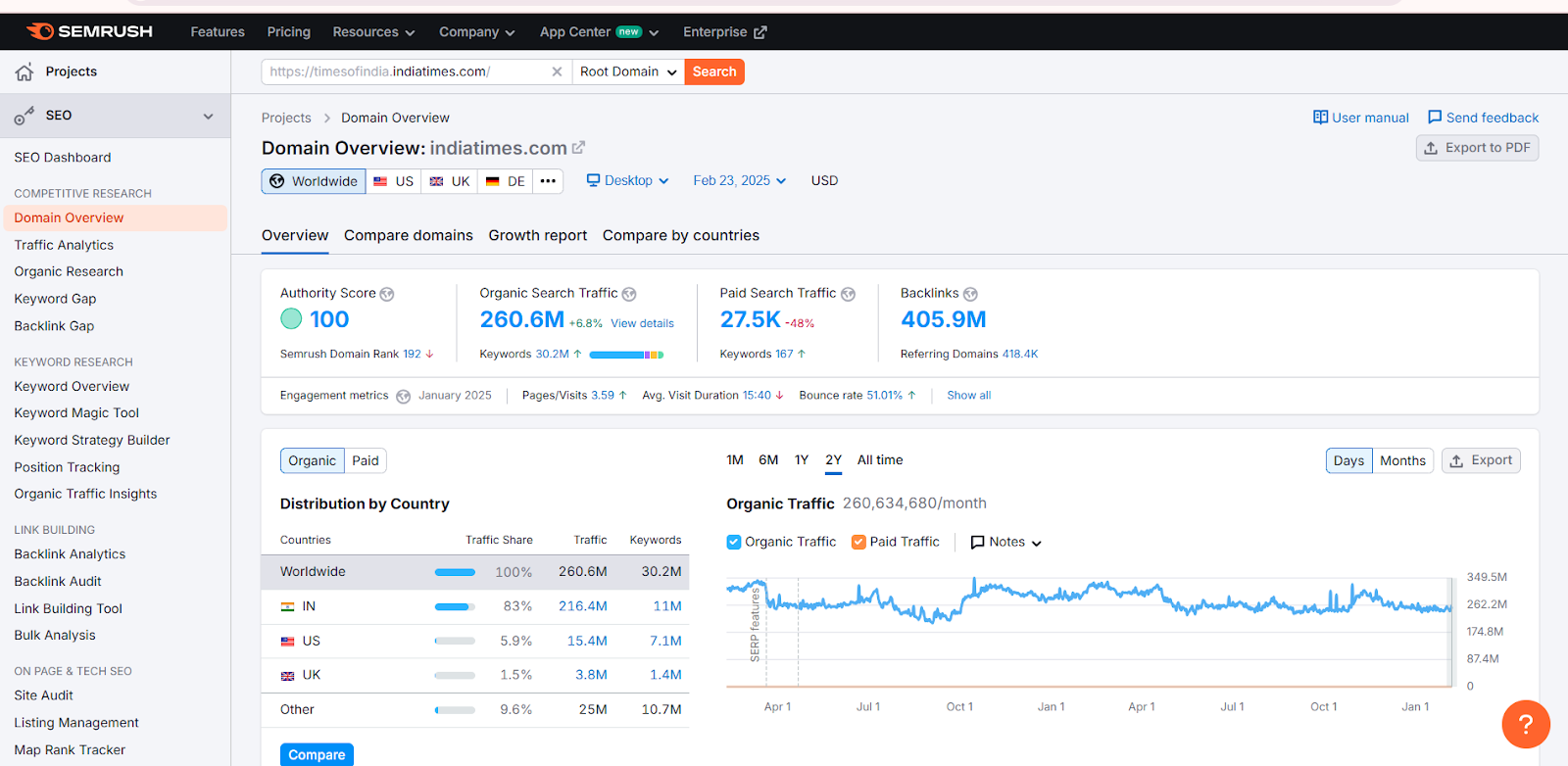Uncheck the Organic Traffic checkbox
Image resolution: width=1568 pixels, height=766 pixels.
pyautogui.click(x=733, y=542)
